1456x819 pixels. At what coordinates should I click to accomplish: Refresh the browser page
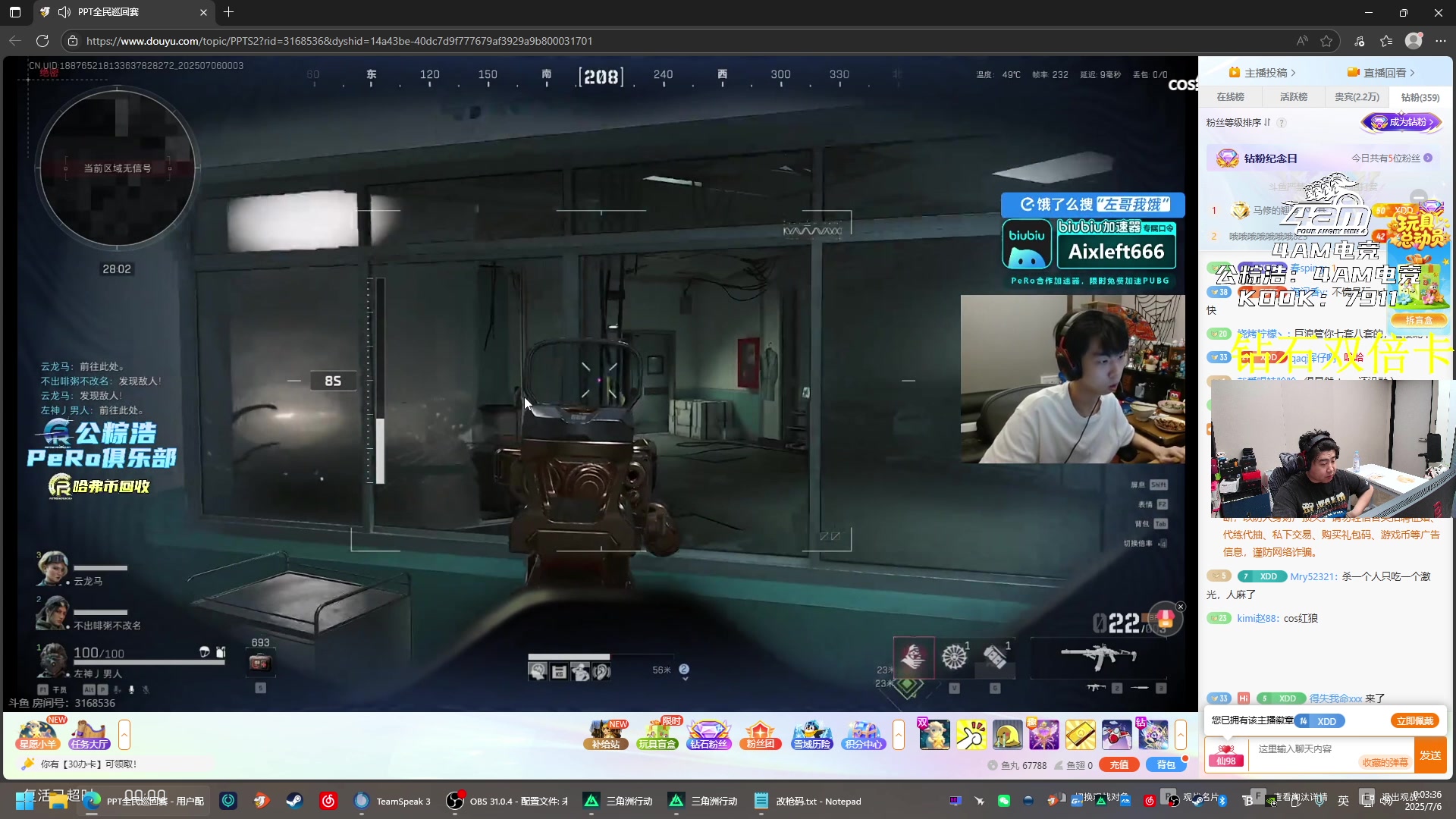[42, 41]
